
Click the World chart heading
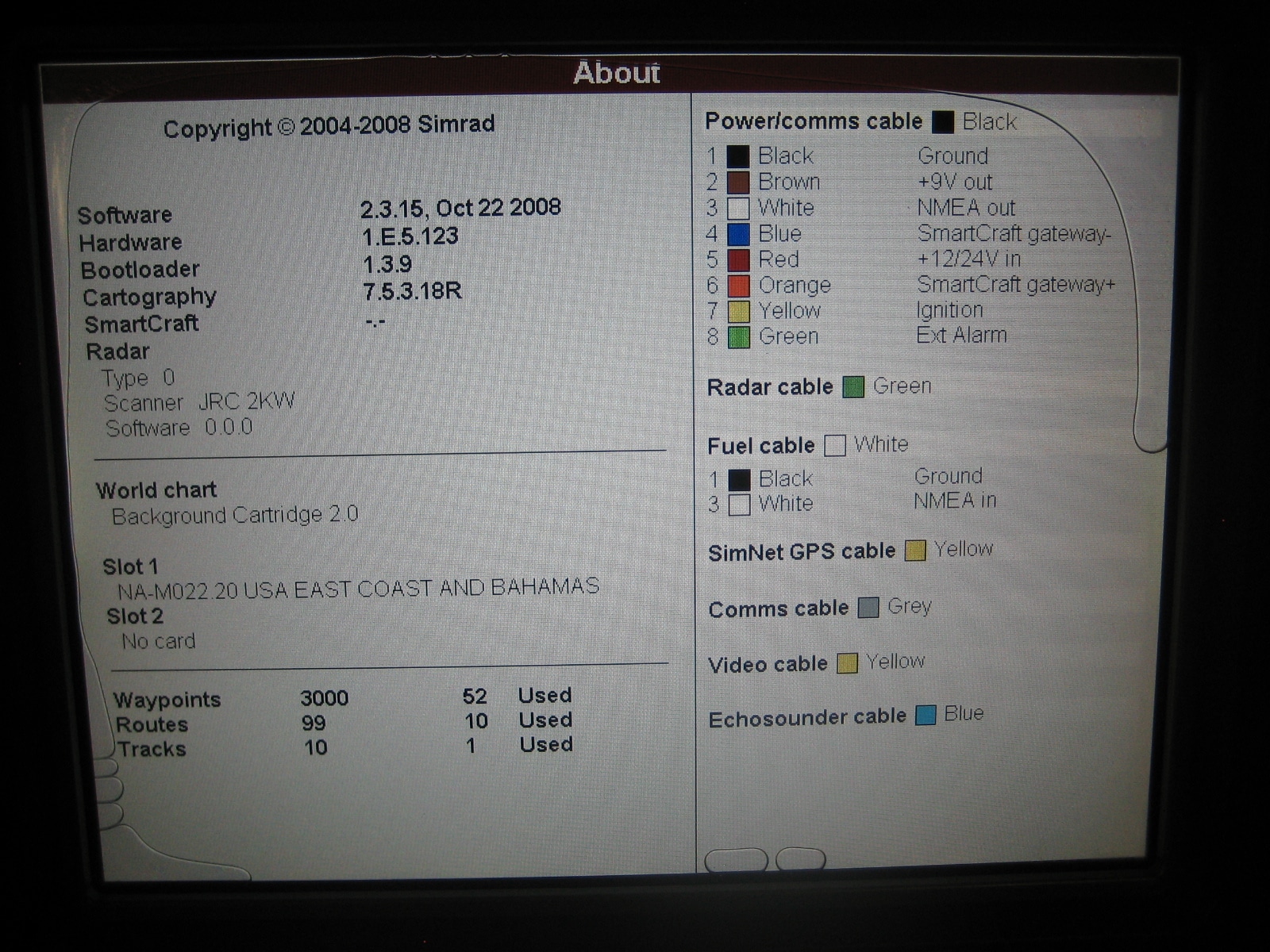tap(156, 490)
